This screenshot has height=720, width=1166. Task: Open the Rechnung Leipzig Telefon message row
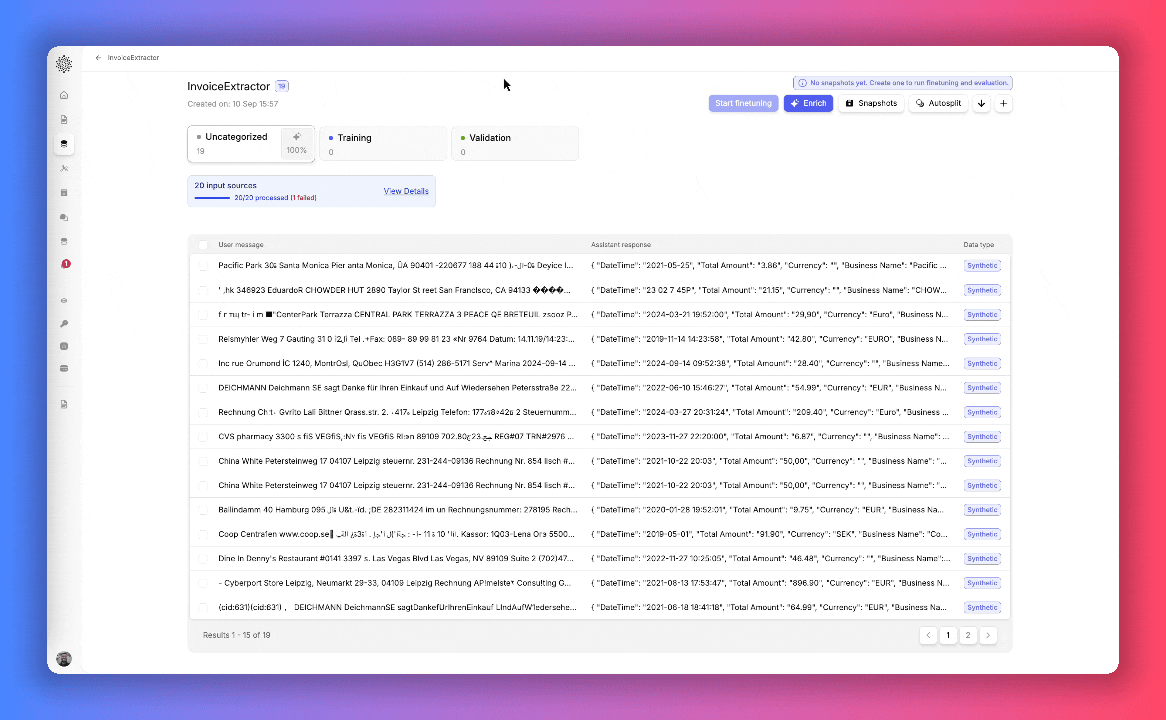coord(396,412)
